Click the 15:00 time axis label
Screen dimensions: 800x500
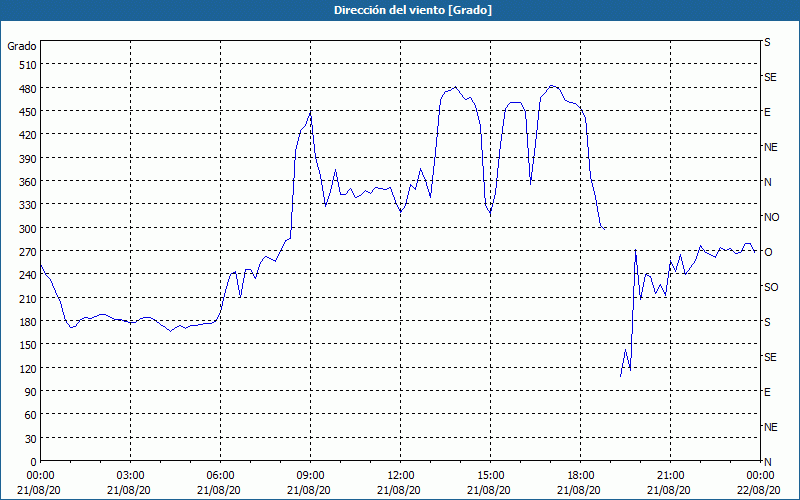(x=490, y=476)
